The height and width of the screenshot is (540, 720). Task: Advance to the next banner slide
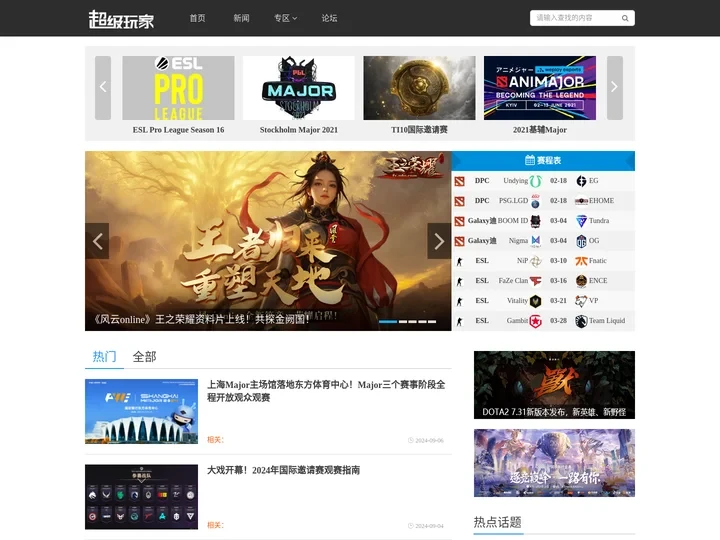coord(439,241)
